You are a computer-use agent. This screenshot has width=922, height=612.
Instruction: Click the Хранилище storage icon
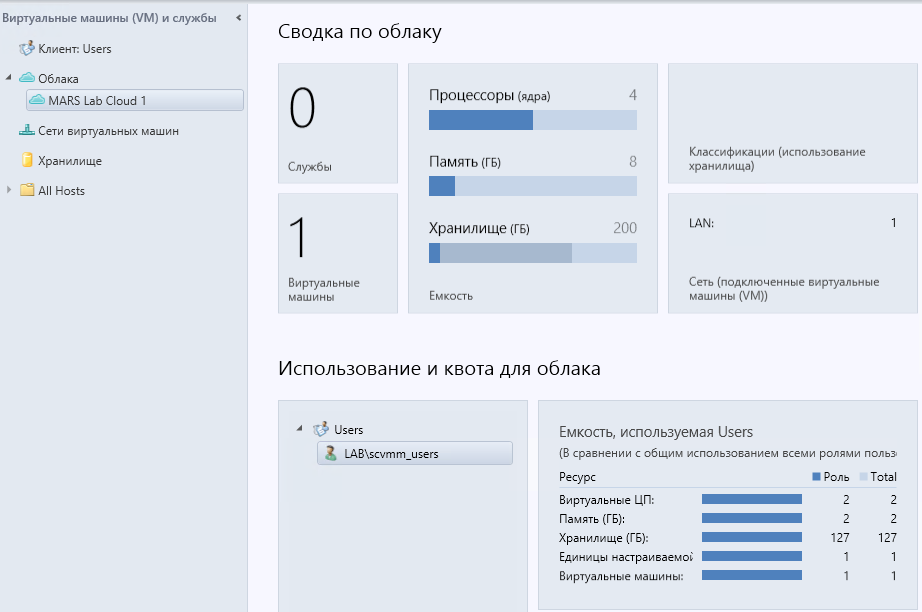[x=27, y=160]
